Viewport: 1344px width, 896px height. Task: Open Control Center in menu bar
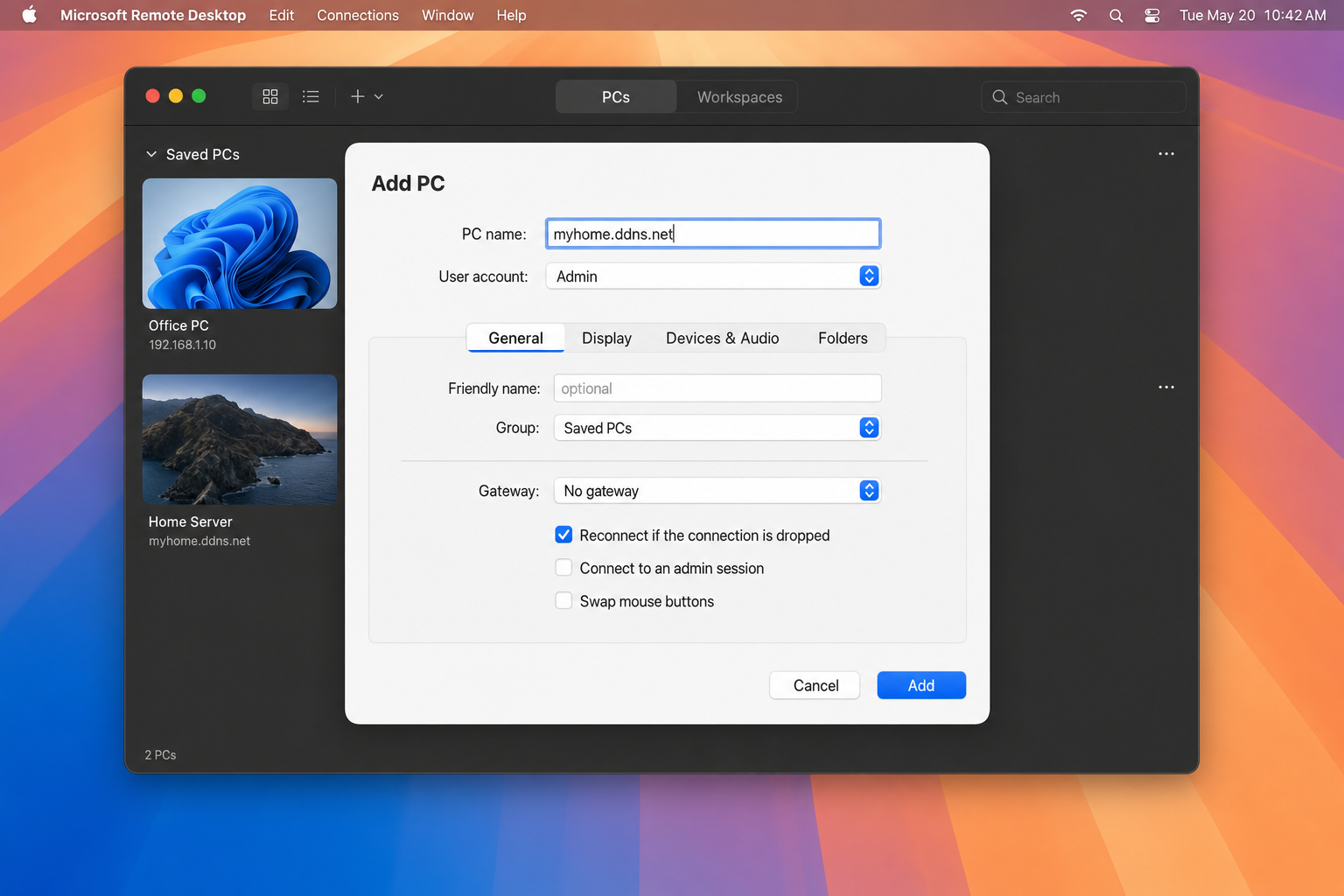(1152, 15)
